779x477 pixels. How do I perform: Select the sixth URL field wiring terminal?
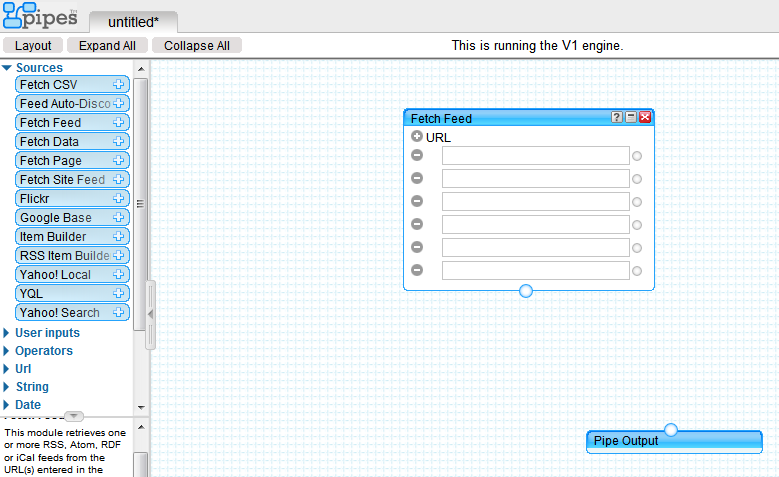pos(637,271)
